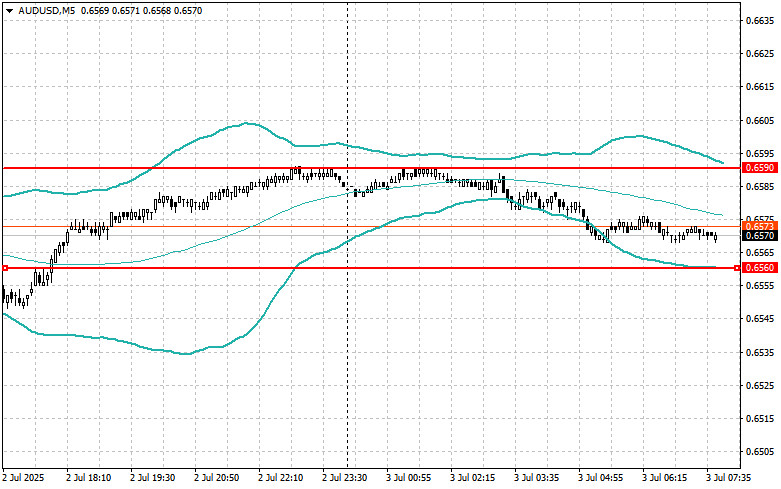Click the 0.6635 price scale value

(x=760, y=21)
